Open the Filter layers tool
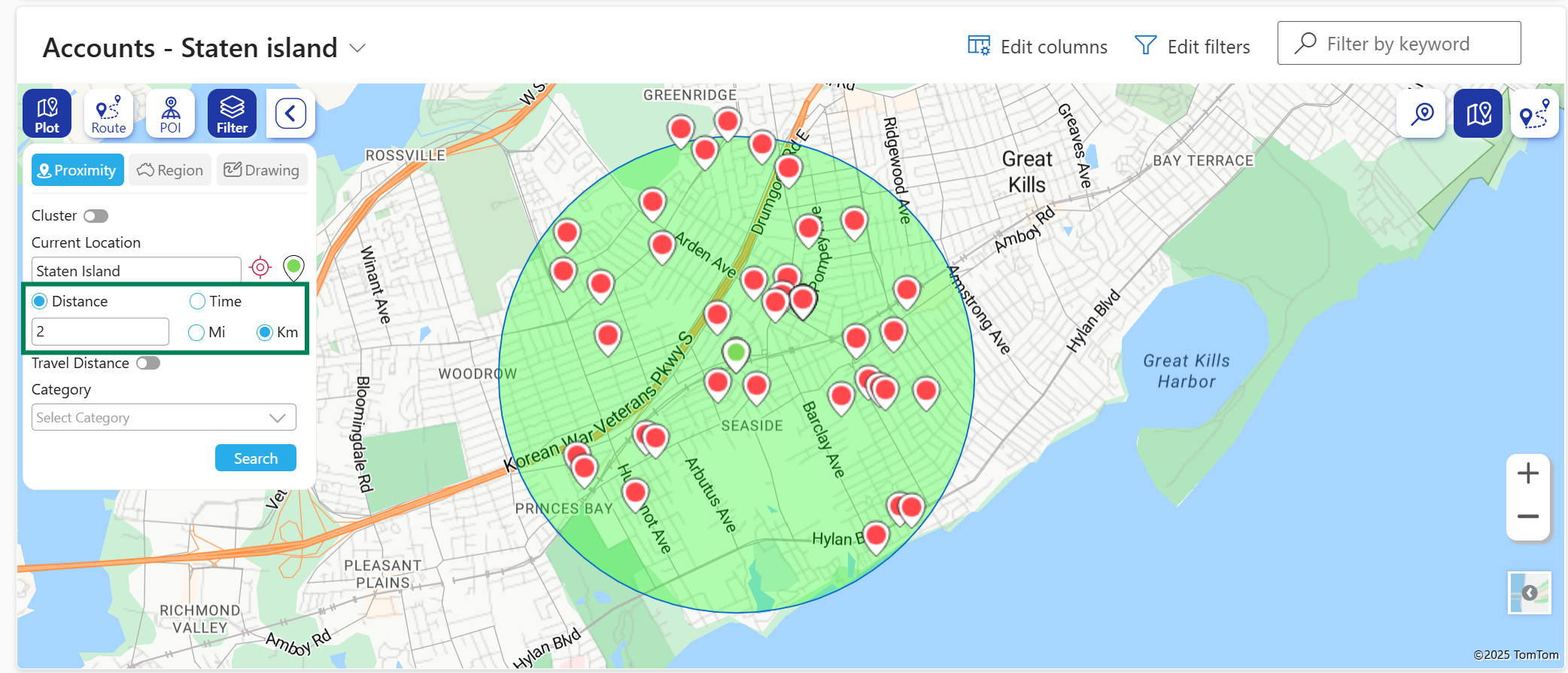1568x673 pixels. point(232,114)
